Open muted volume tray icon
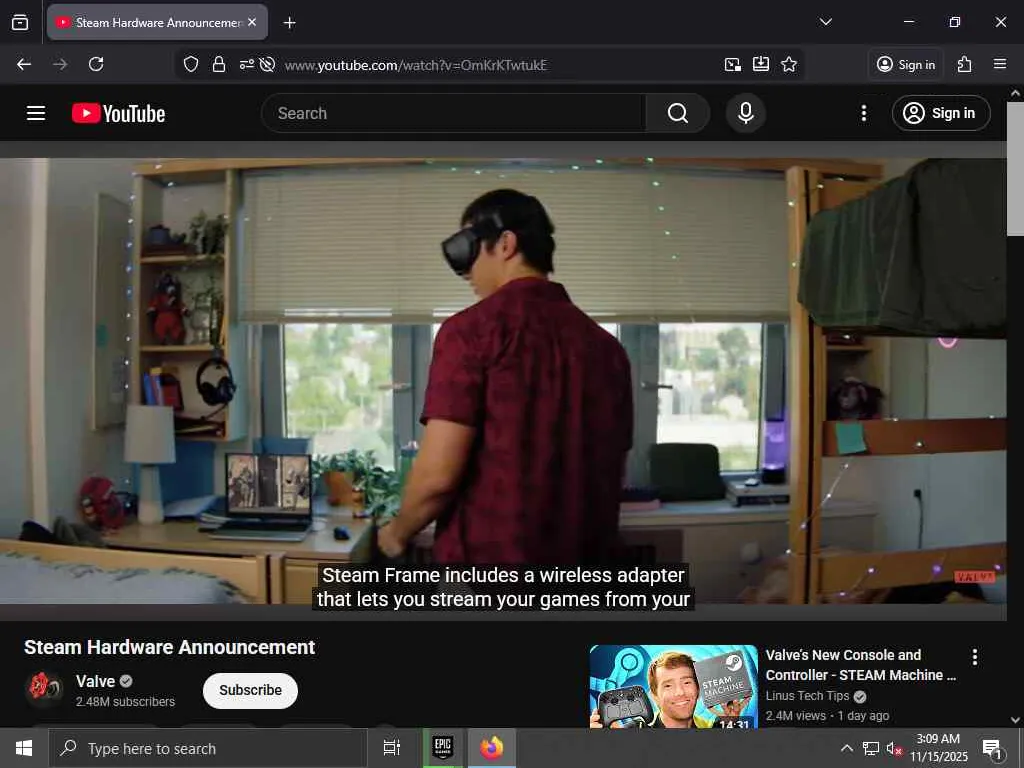Viewport: 1024px width, 768px height. (894, 748)
